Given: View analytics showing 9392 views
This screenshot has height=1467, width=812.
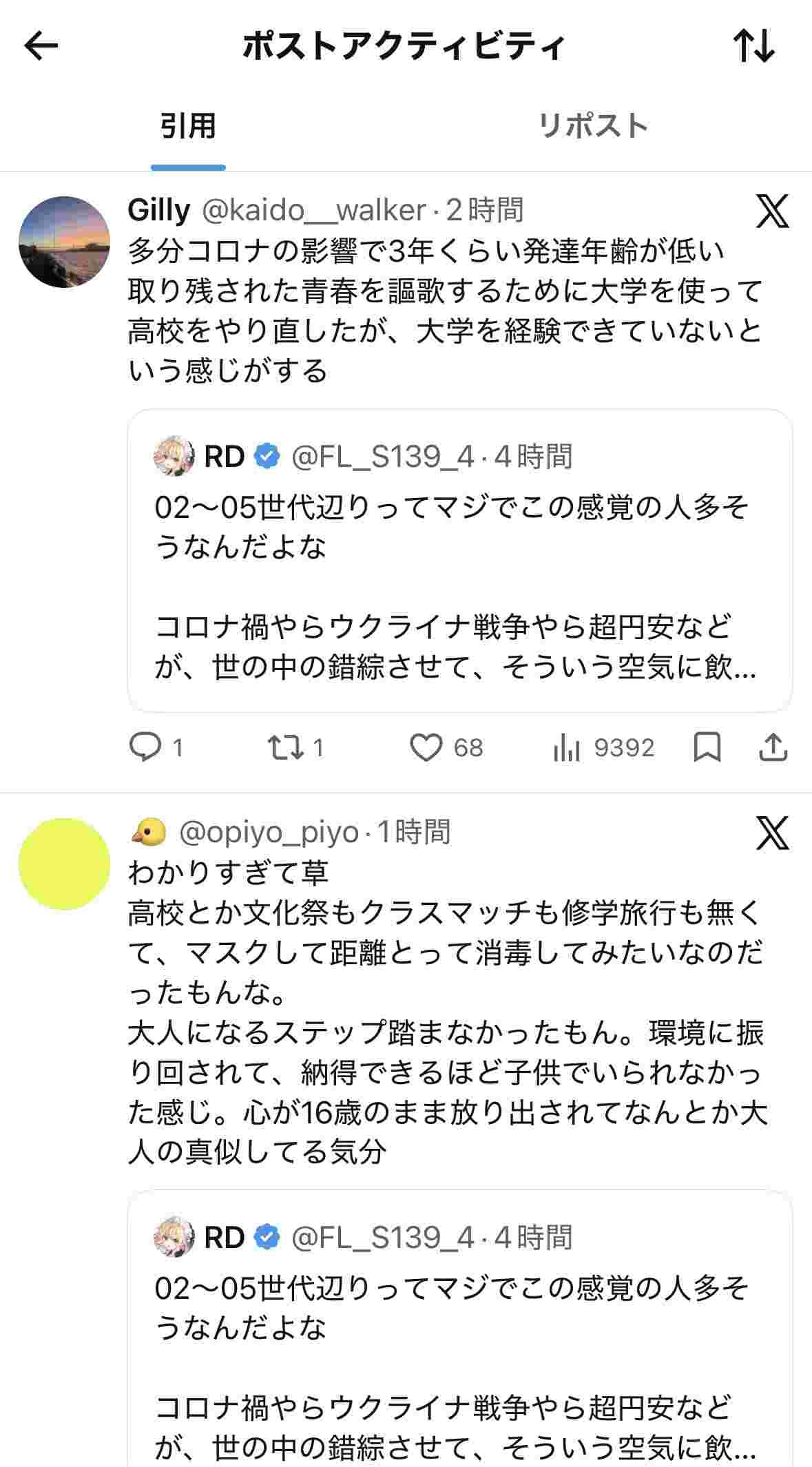Looking at the screenshot, I should (566, 747).
